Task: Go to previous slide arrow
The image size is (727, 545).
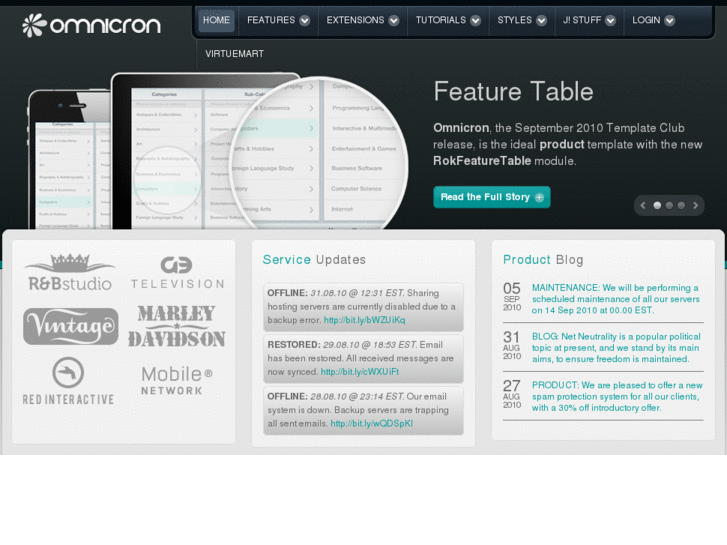Action: pyautogui.click(x=643, y=205)
